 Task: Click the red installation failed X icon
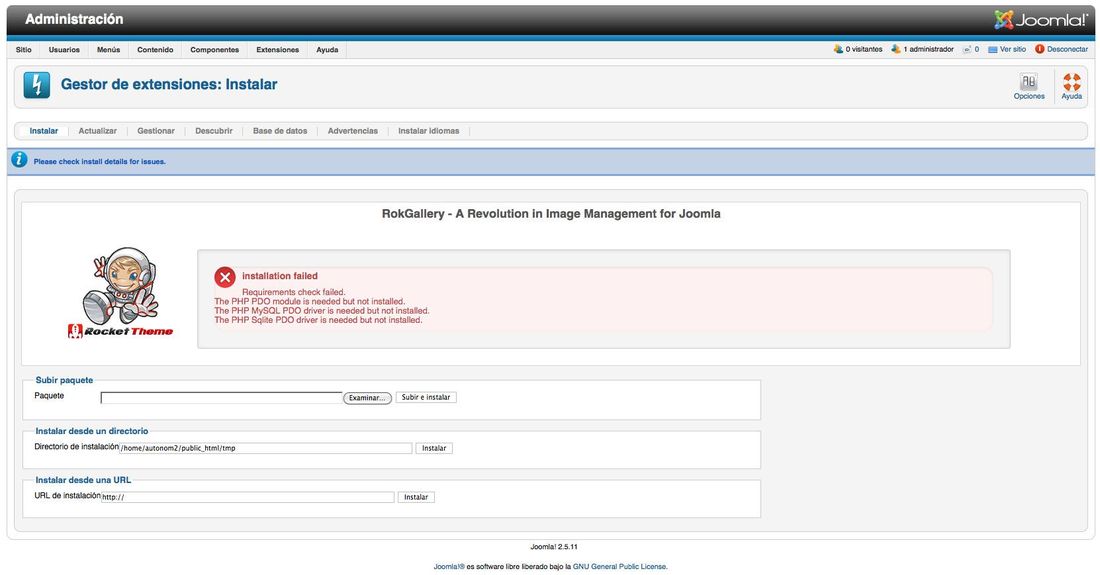tap(224, 278)
